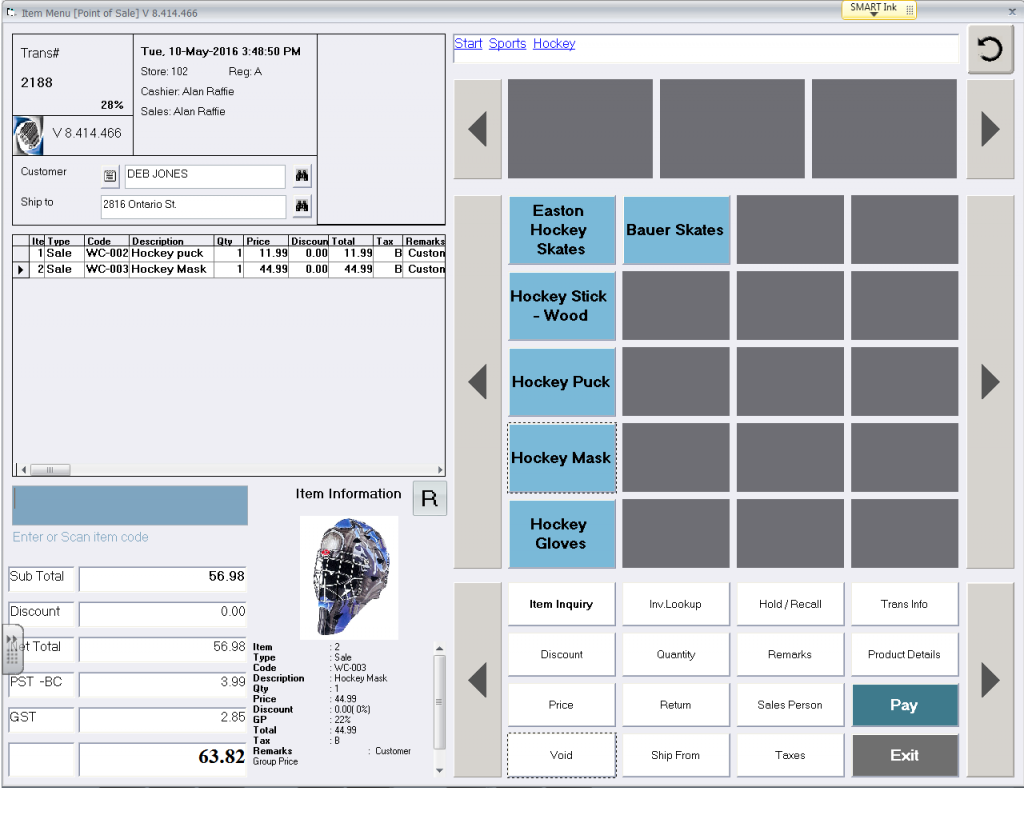Screen dimensions: 1024x819
Task: Open the Sports breadcrumb category
Action: 507,43
